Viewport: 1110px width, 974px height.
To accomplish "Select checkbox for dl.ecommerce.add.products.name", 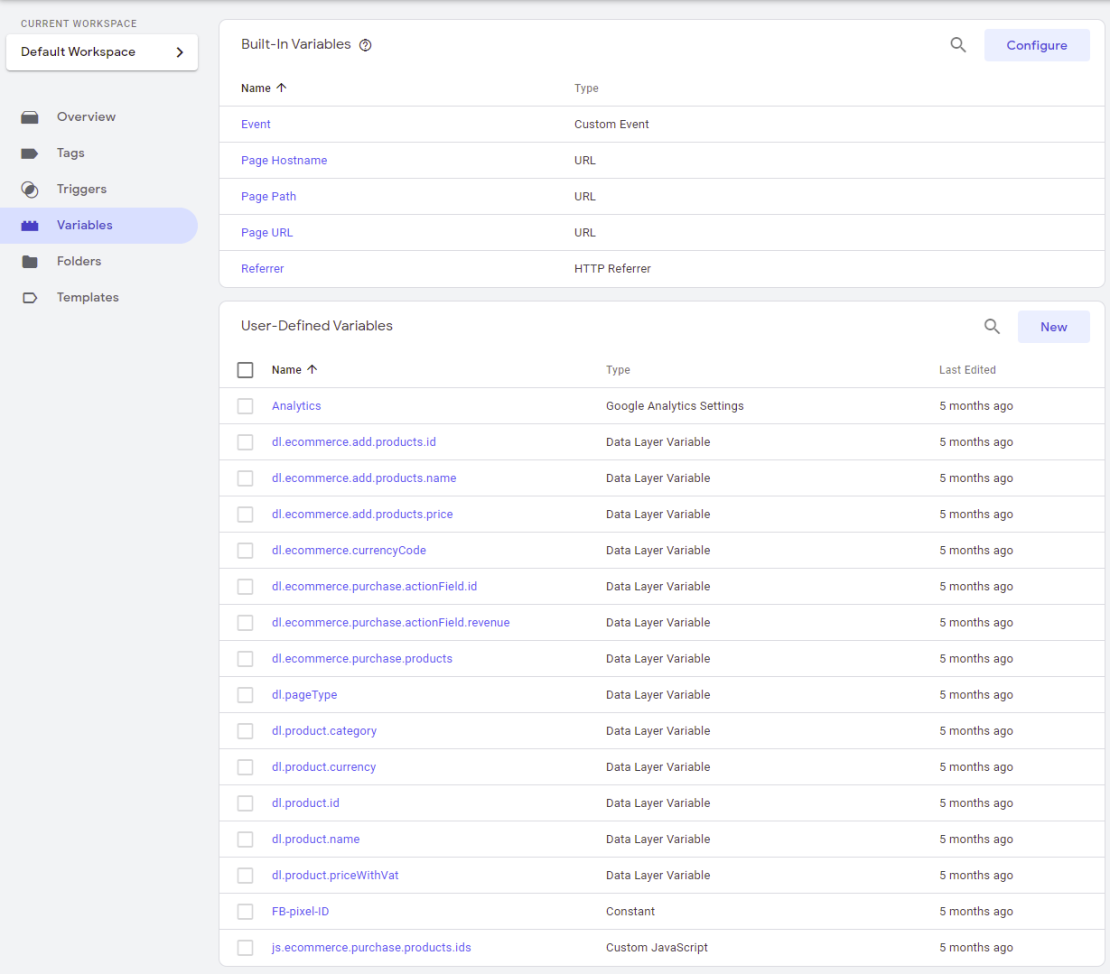I will click(x=246, y=479).
